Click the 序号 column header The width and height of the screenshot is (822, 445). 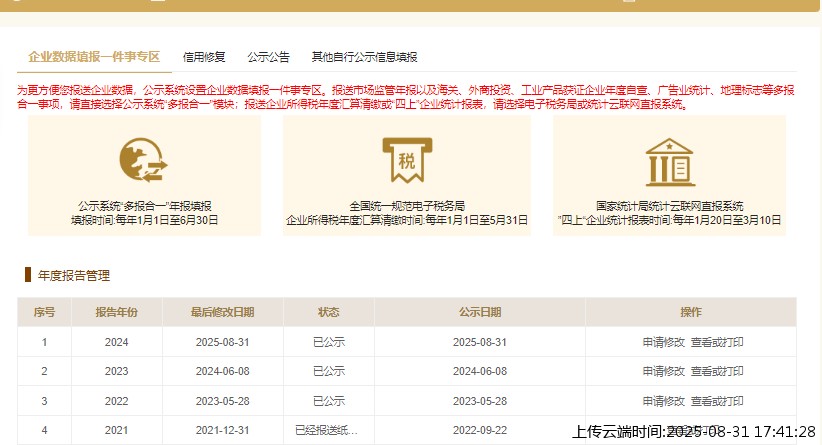[44, 312]
